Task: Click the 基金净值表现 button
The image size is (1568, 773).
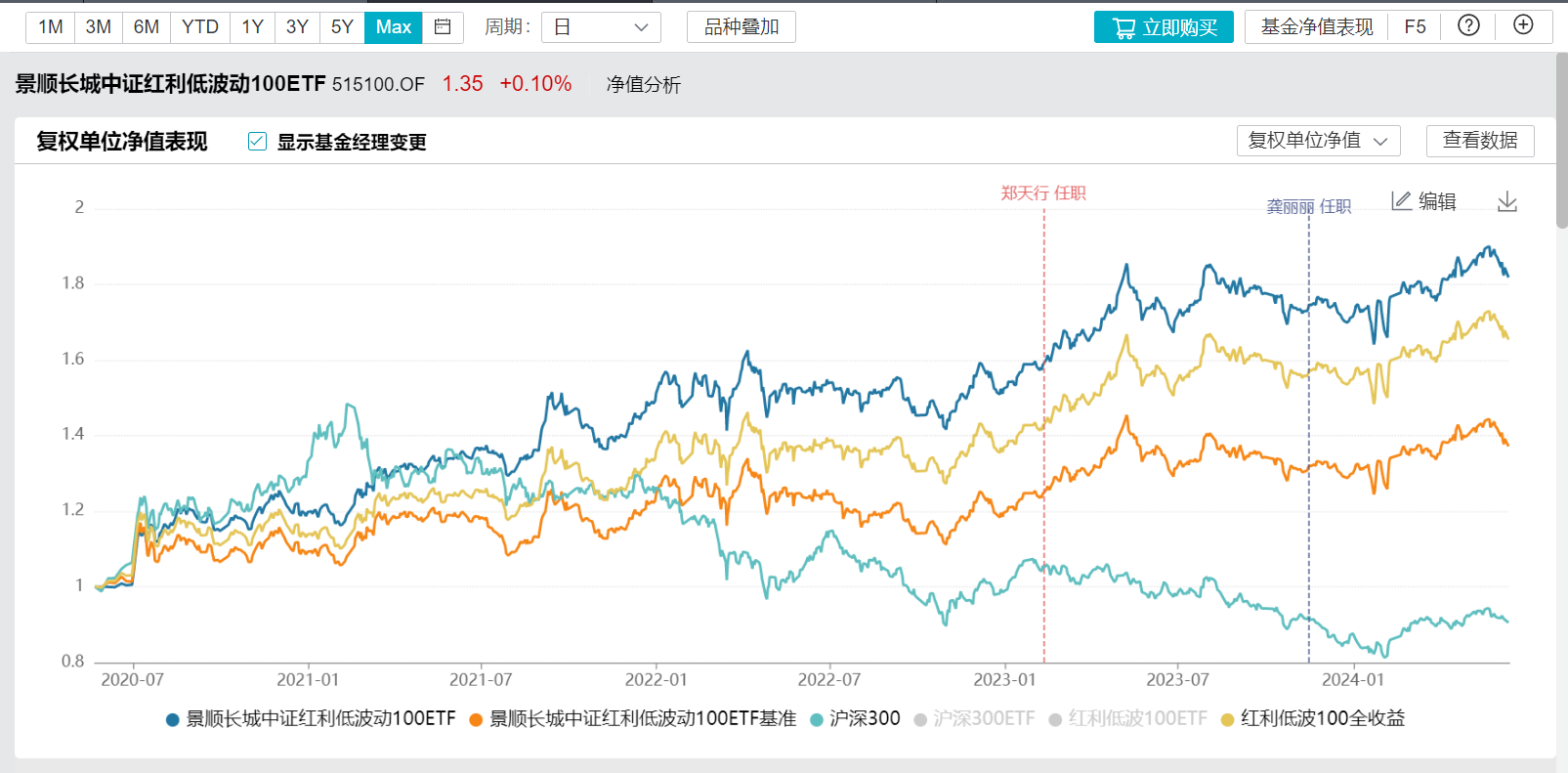Action: (x=1316, y=27)
